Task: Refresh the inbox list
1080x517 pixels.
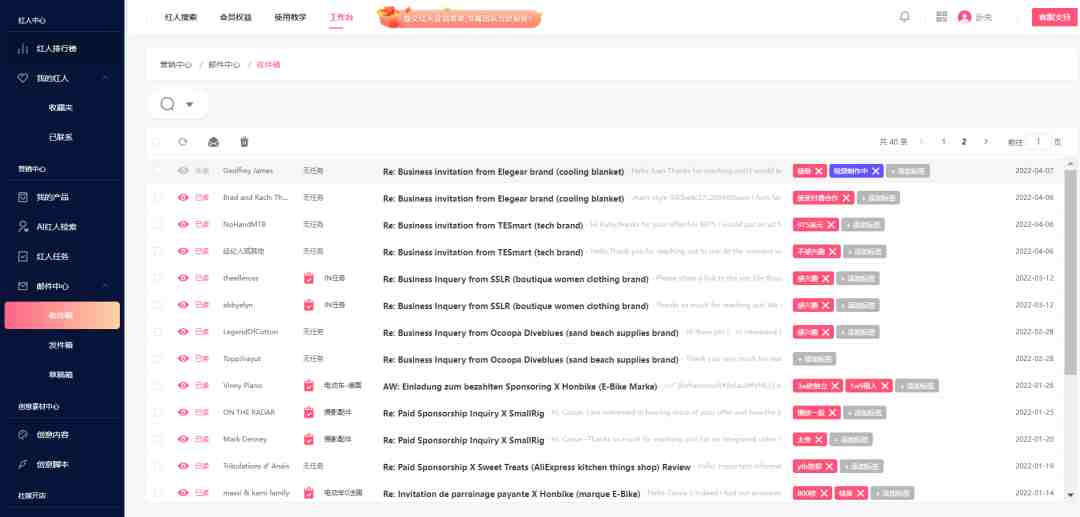Action: (183, 142)
